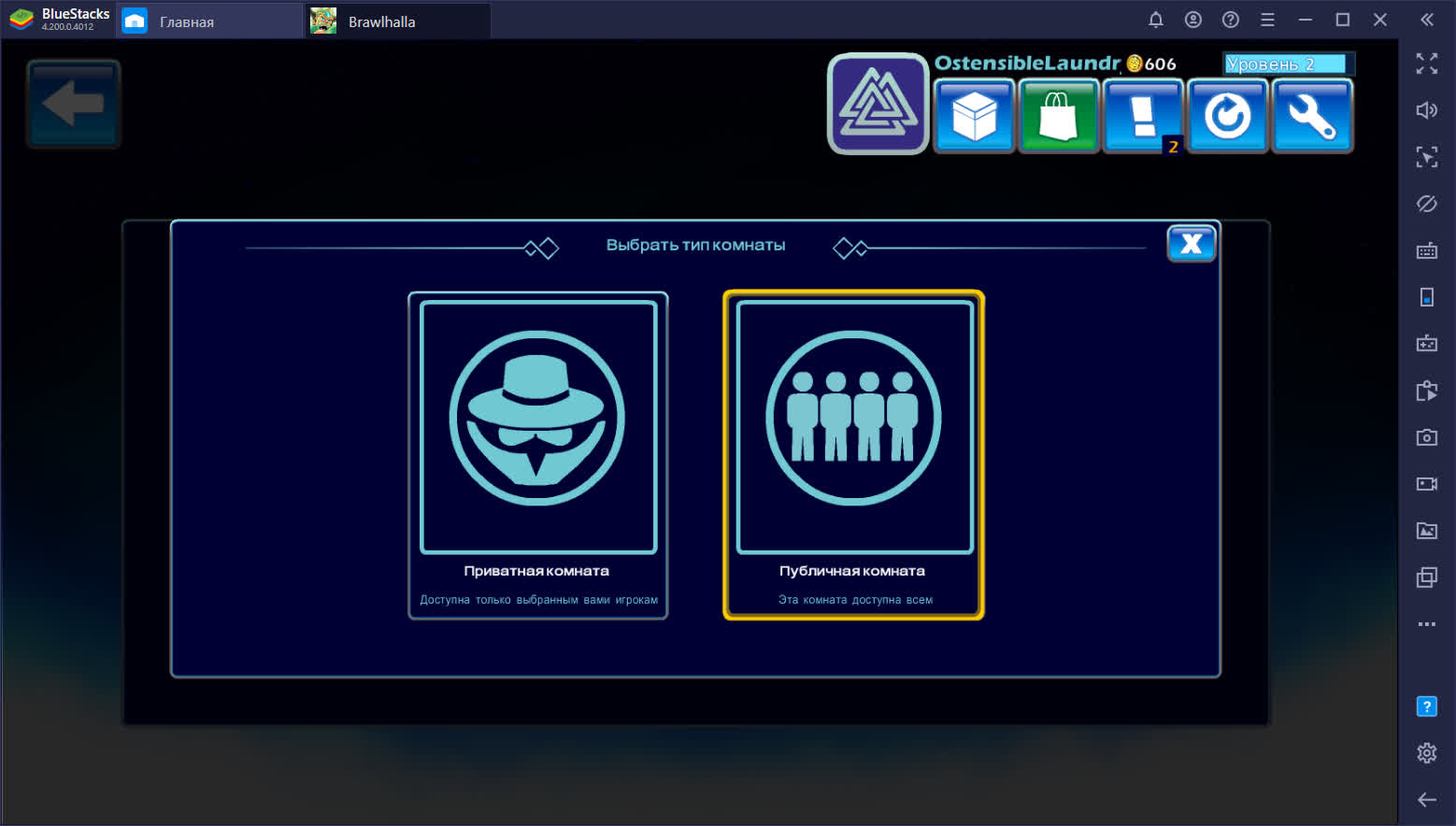Open the media folder sidebar icon
This screenshot has width=1456, height=826.
click(x=1427, y=531)
